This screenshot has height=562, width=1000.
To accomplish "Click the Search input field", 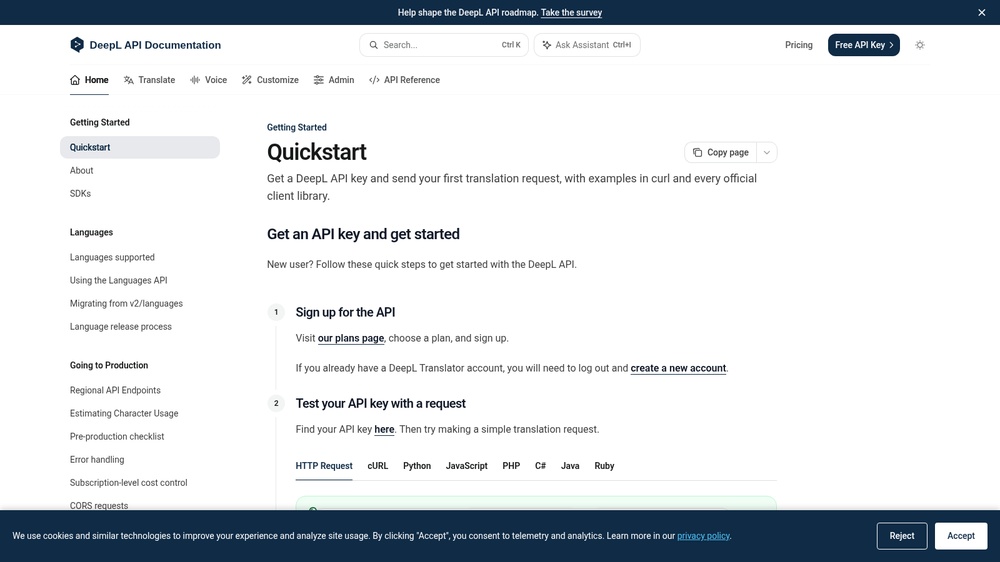I will (444, 45).
